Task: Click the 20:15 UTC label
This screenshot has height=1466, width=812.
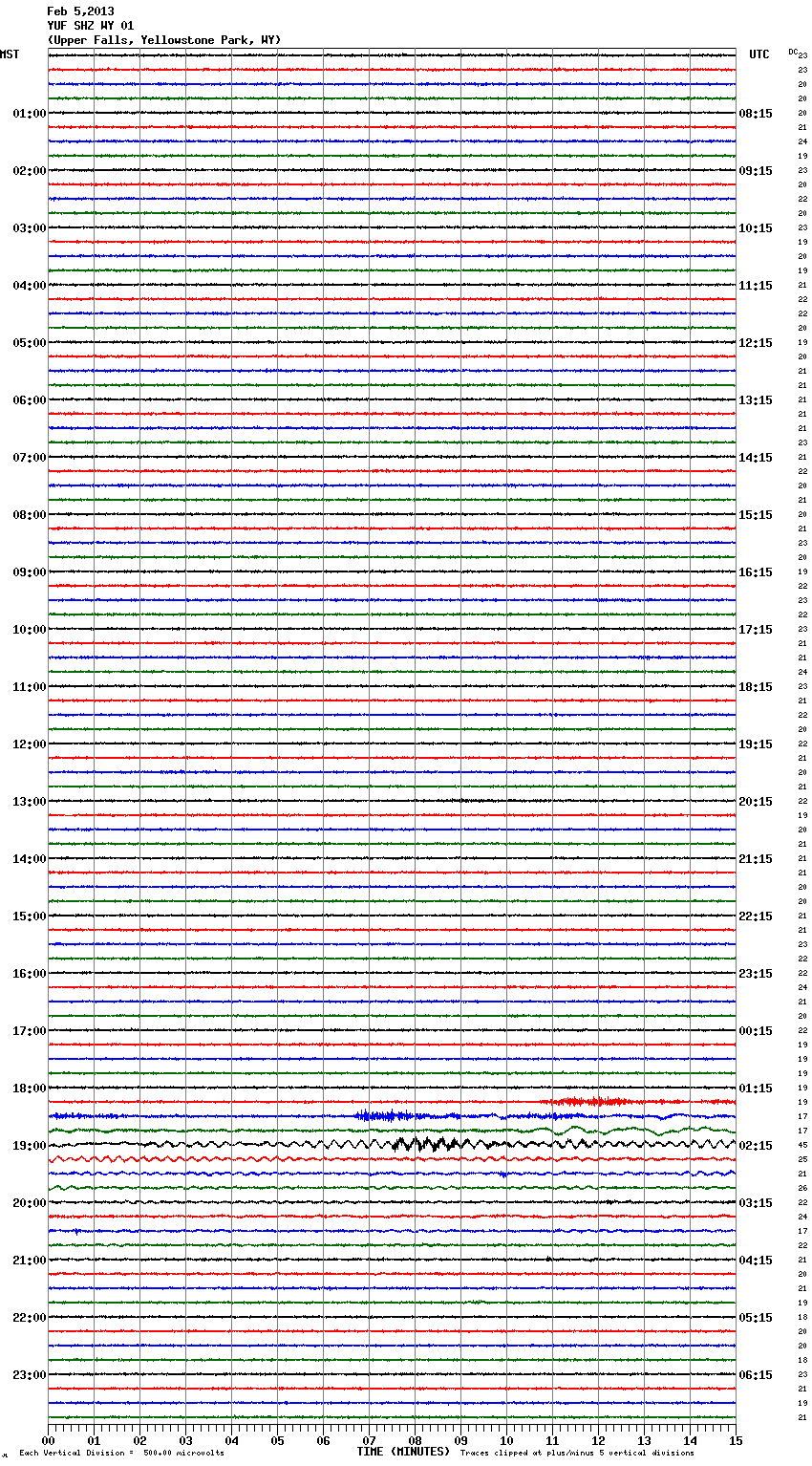Action: tap(756, 802)
